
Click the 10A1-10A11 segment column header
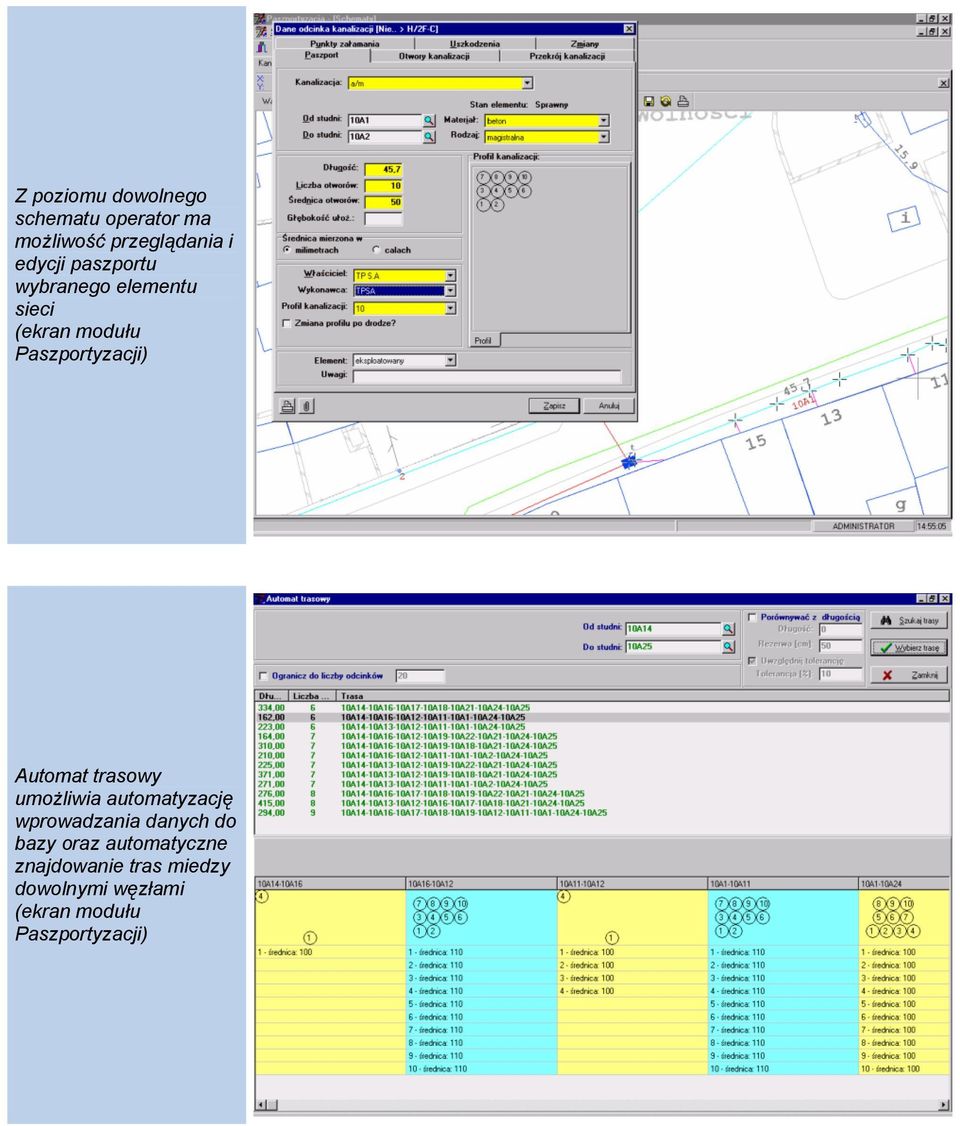click(783, 884)
